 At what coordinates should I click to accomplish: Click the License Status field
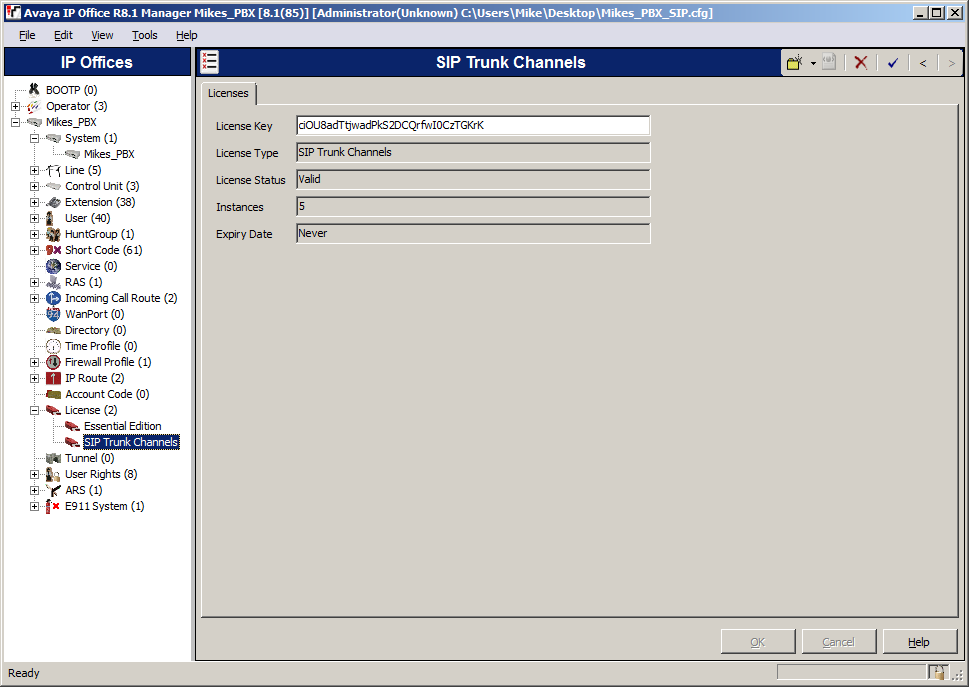tap(473, 180)
